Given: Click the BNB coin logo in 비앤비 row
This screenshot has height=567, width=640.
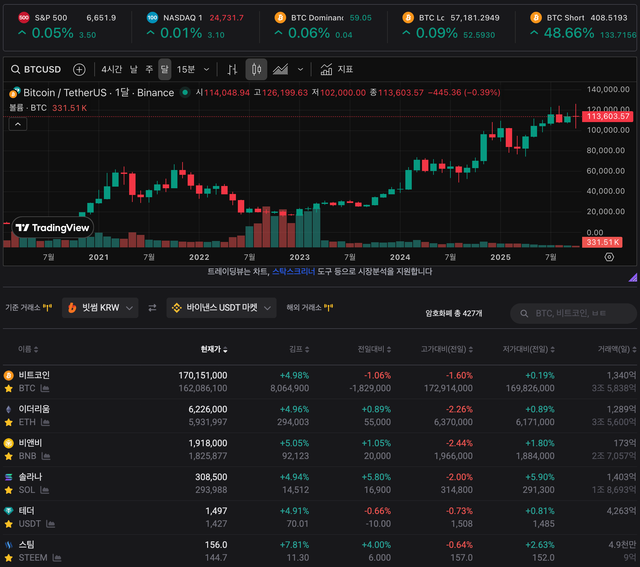Looking at the screenshot, I should click(x=9, y=443).
